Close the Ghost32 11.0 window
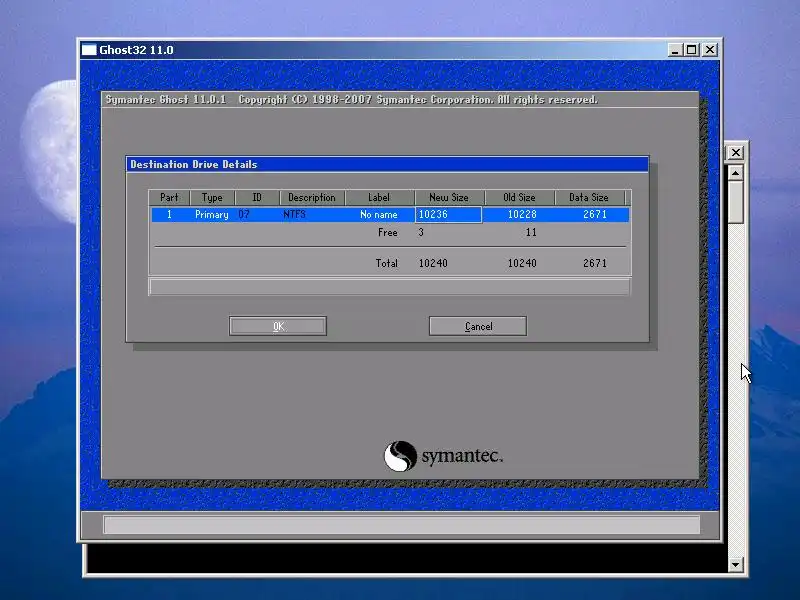Screen dimensions: 800x600 (710, 49)
